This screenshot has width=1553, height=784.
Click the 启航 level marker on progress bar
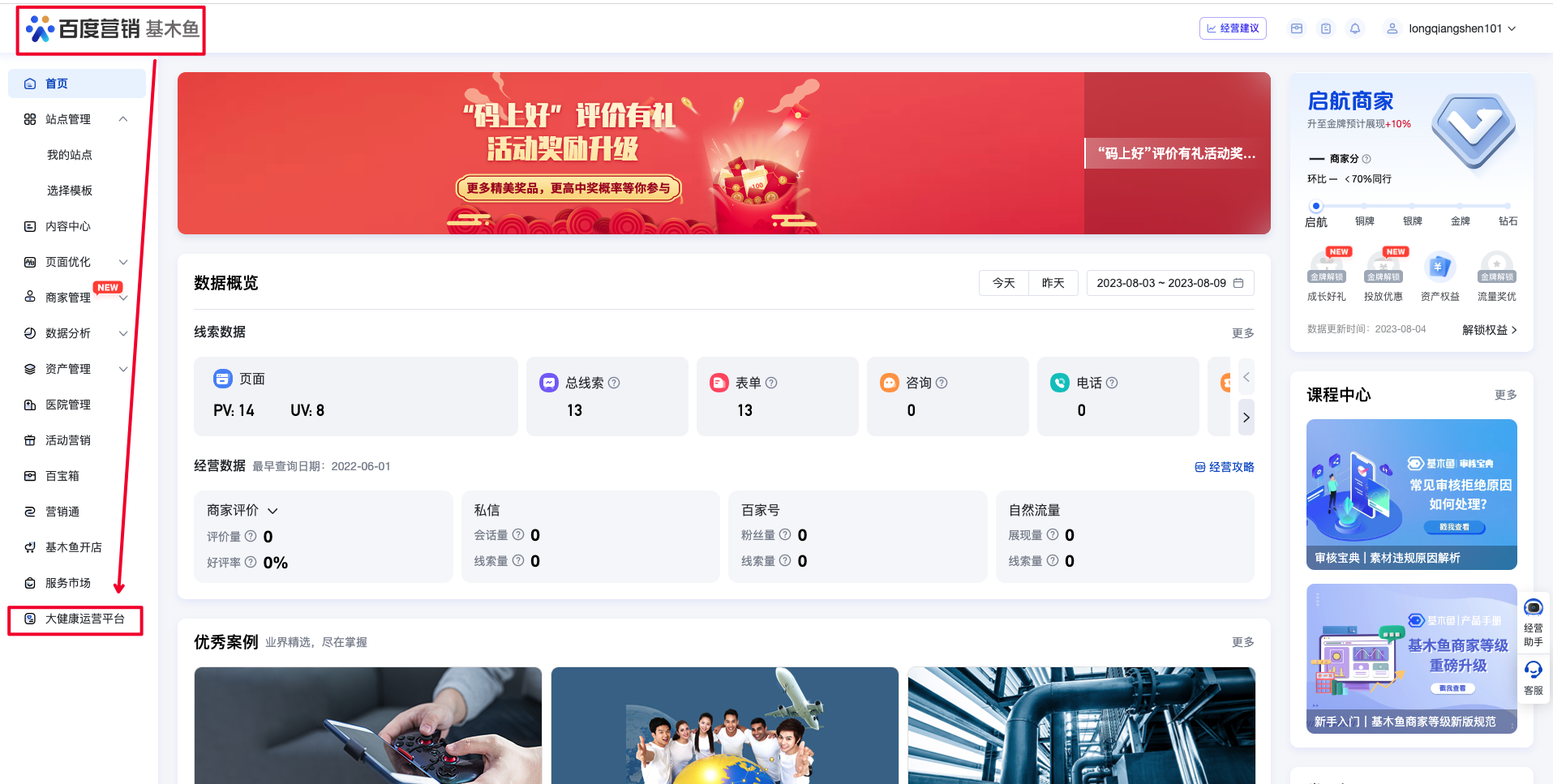point(1316,207)
